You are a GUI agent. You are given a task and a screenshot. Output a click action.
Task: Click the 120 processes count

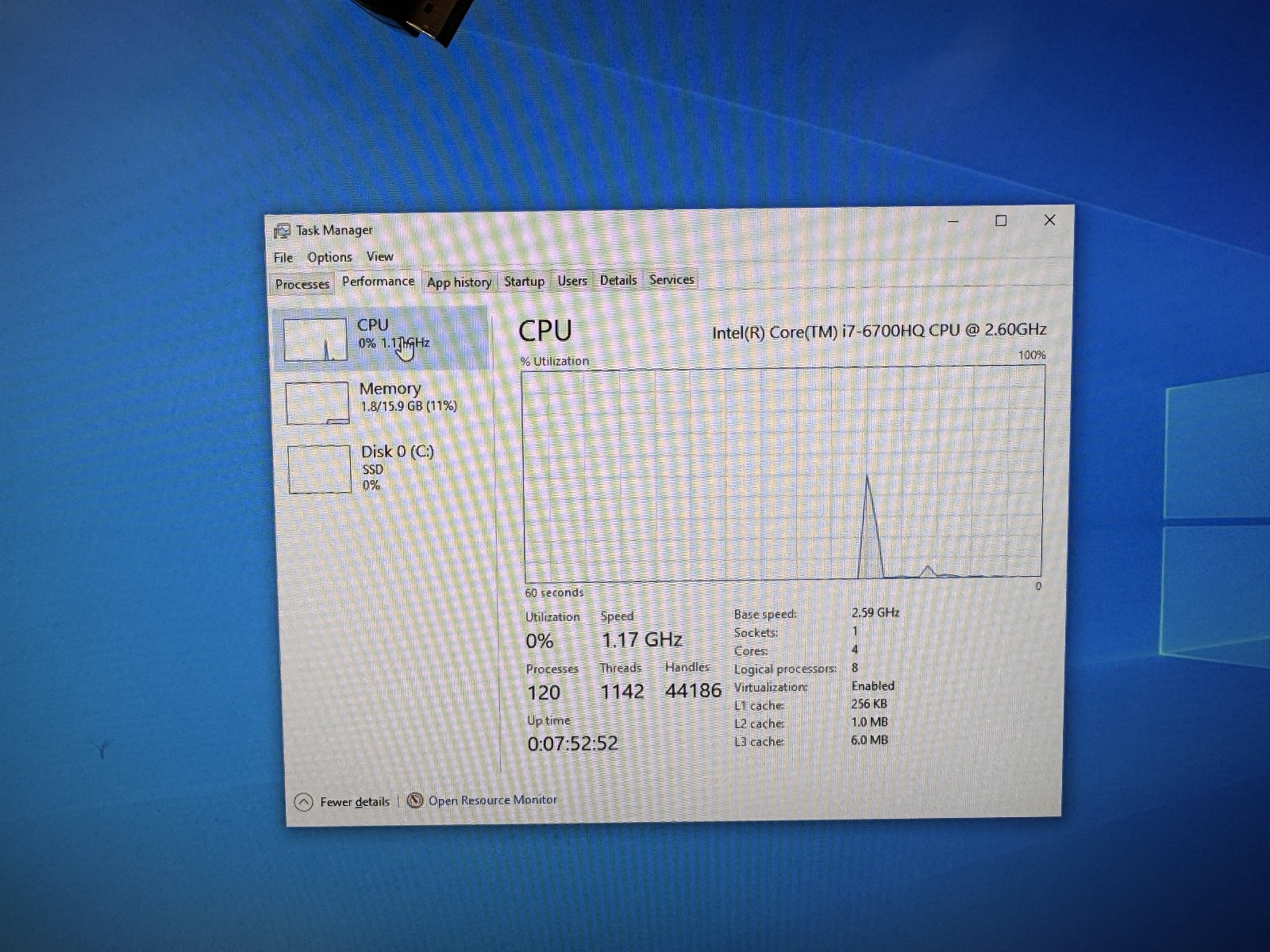click(x=544, y=693)
